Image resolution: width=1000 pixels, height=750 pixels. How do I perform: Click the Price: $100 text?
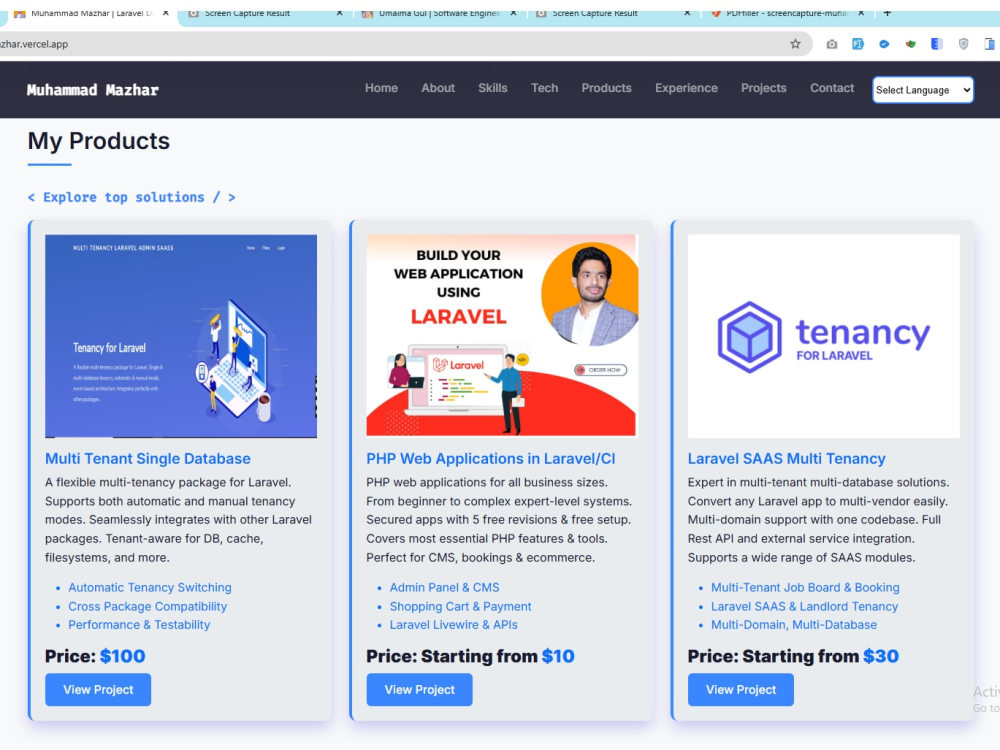pos(95,656)
